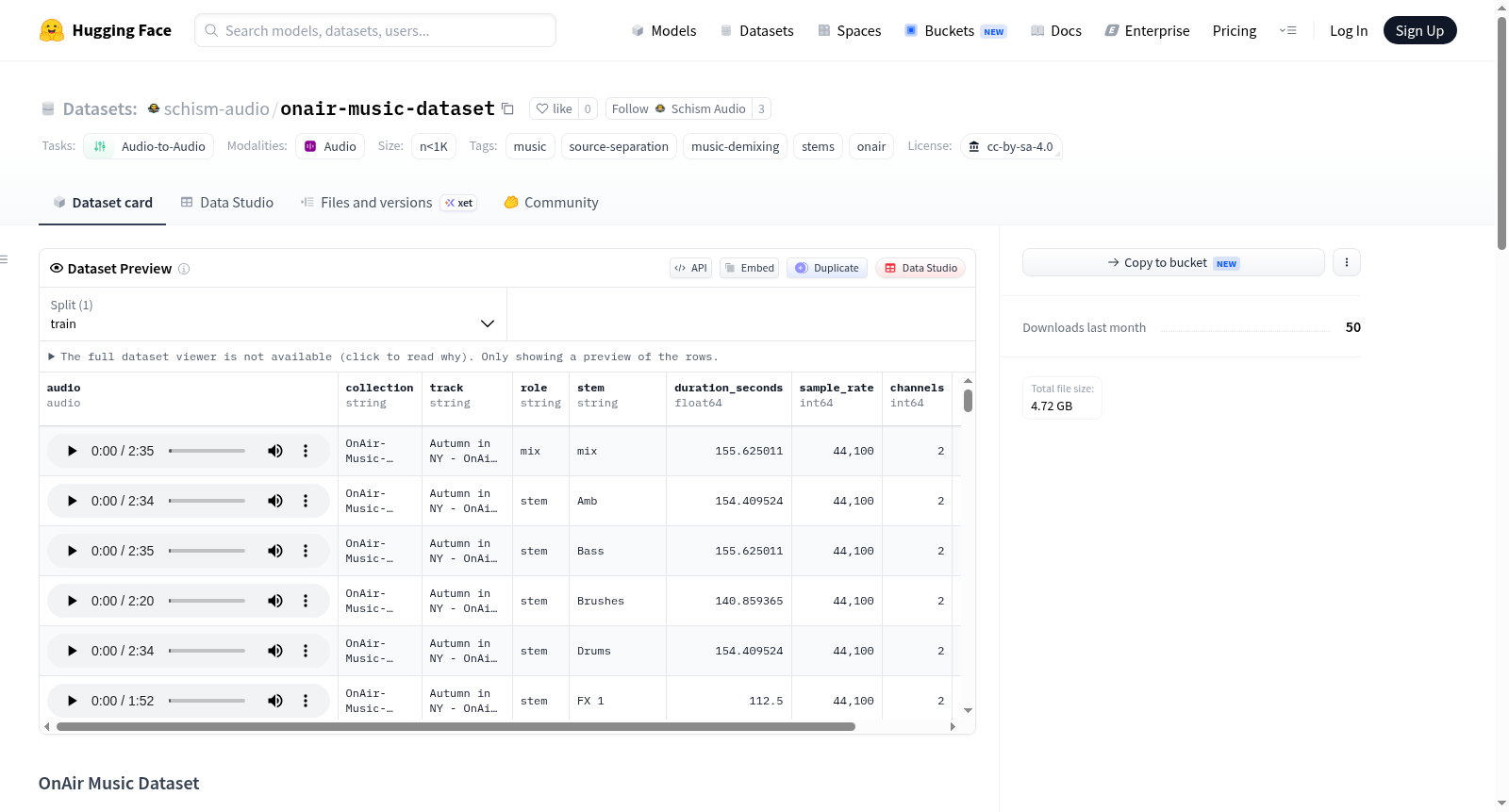
Task: Seek within the Bass audio progress bar
Action: (207, 551)
